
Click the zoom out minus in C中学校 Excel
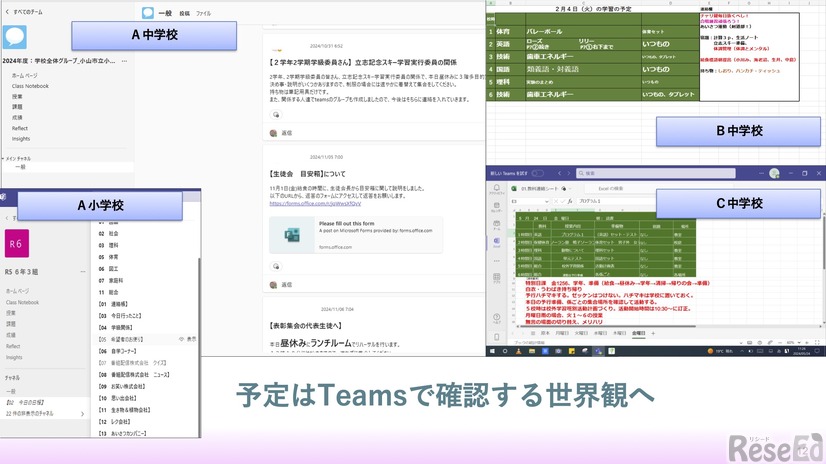tap(779, 342)
